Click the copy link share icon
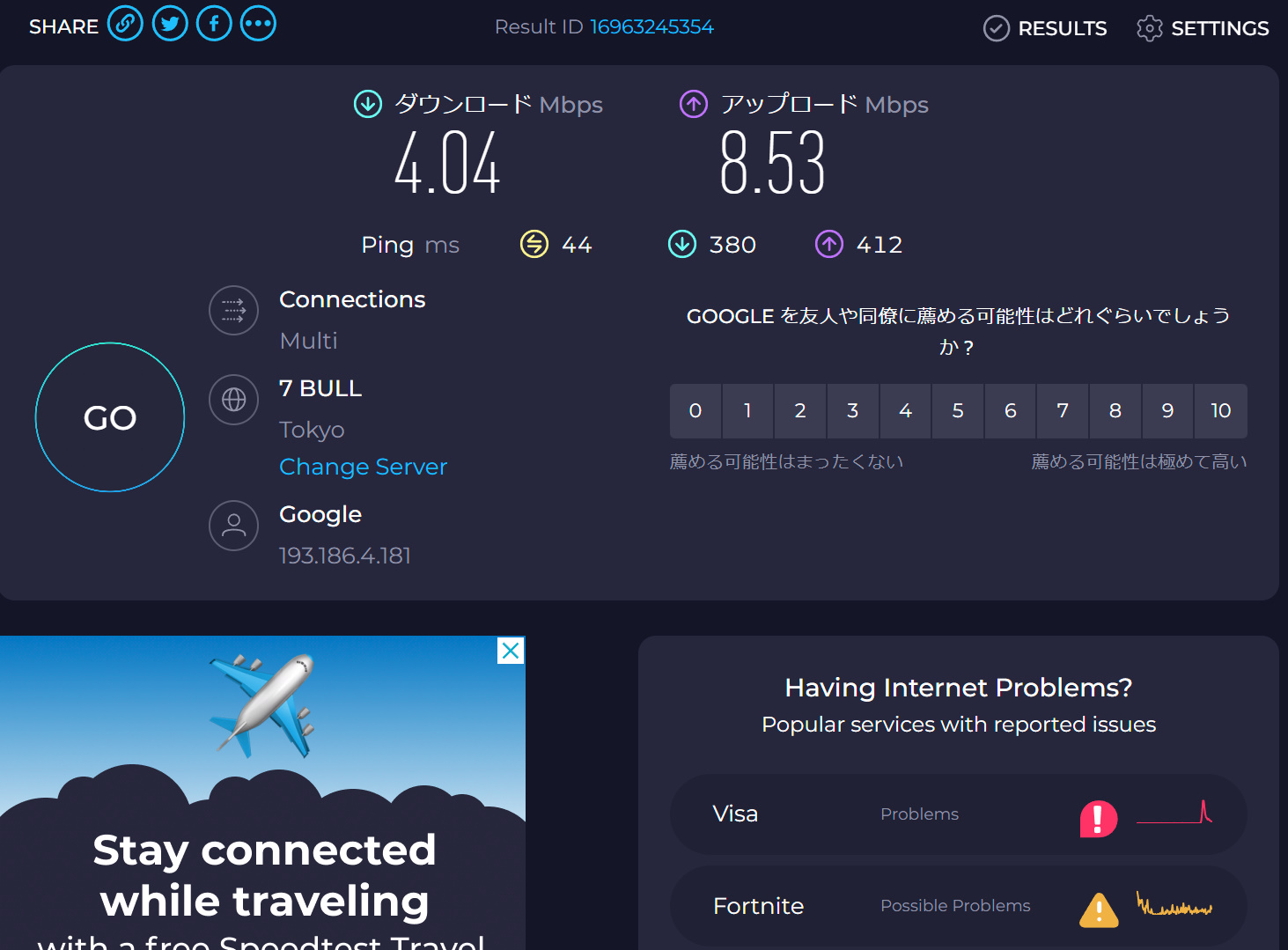This screenshot has height=950, width=1288. 125,24
